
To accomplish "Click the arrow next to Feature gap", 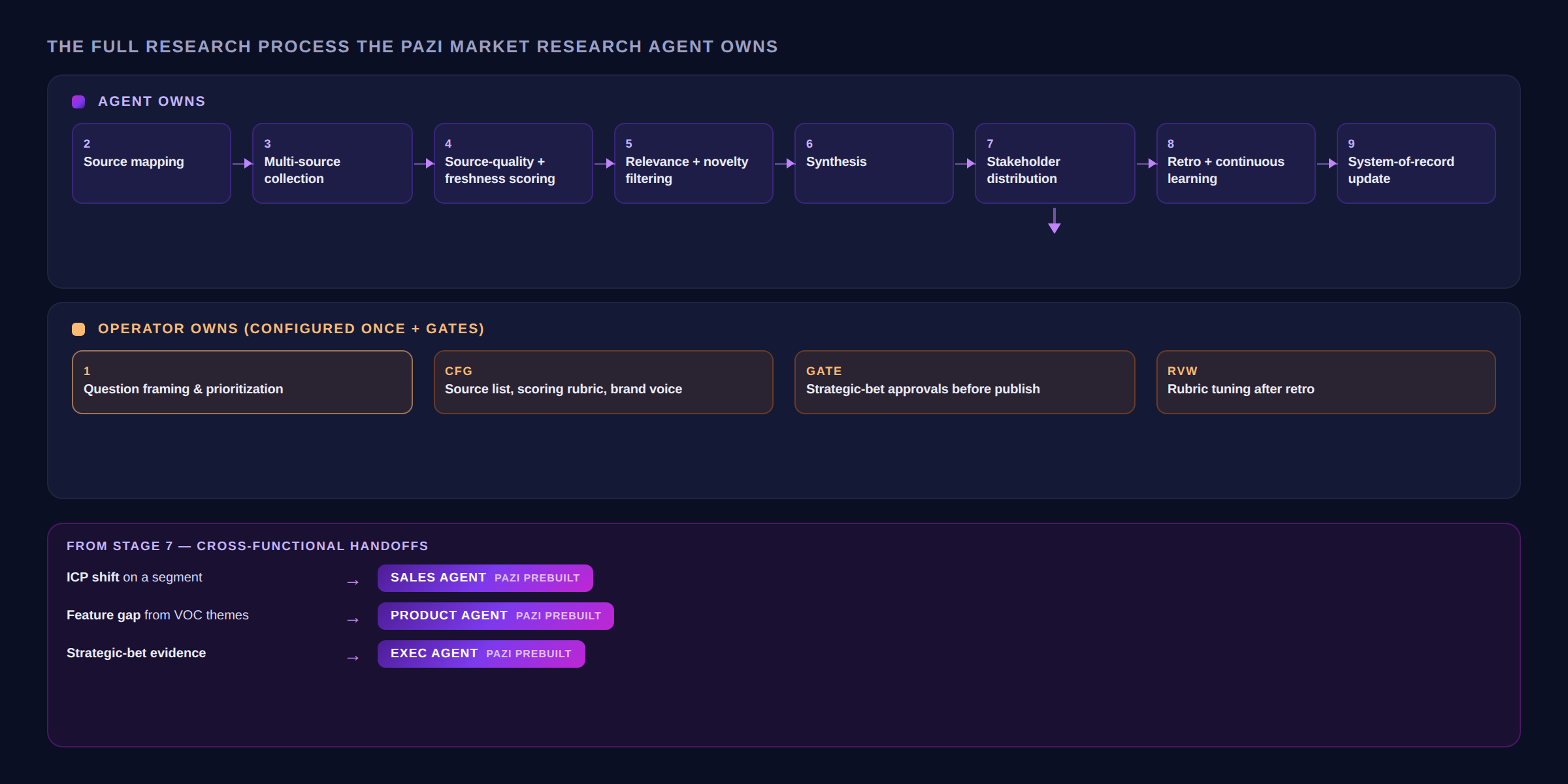I will (x=353, y=619).
